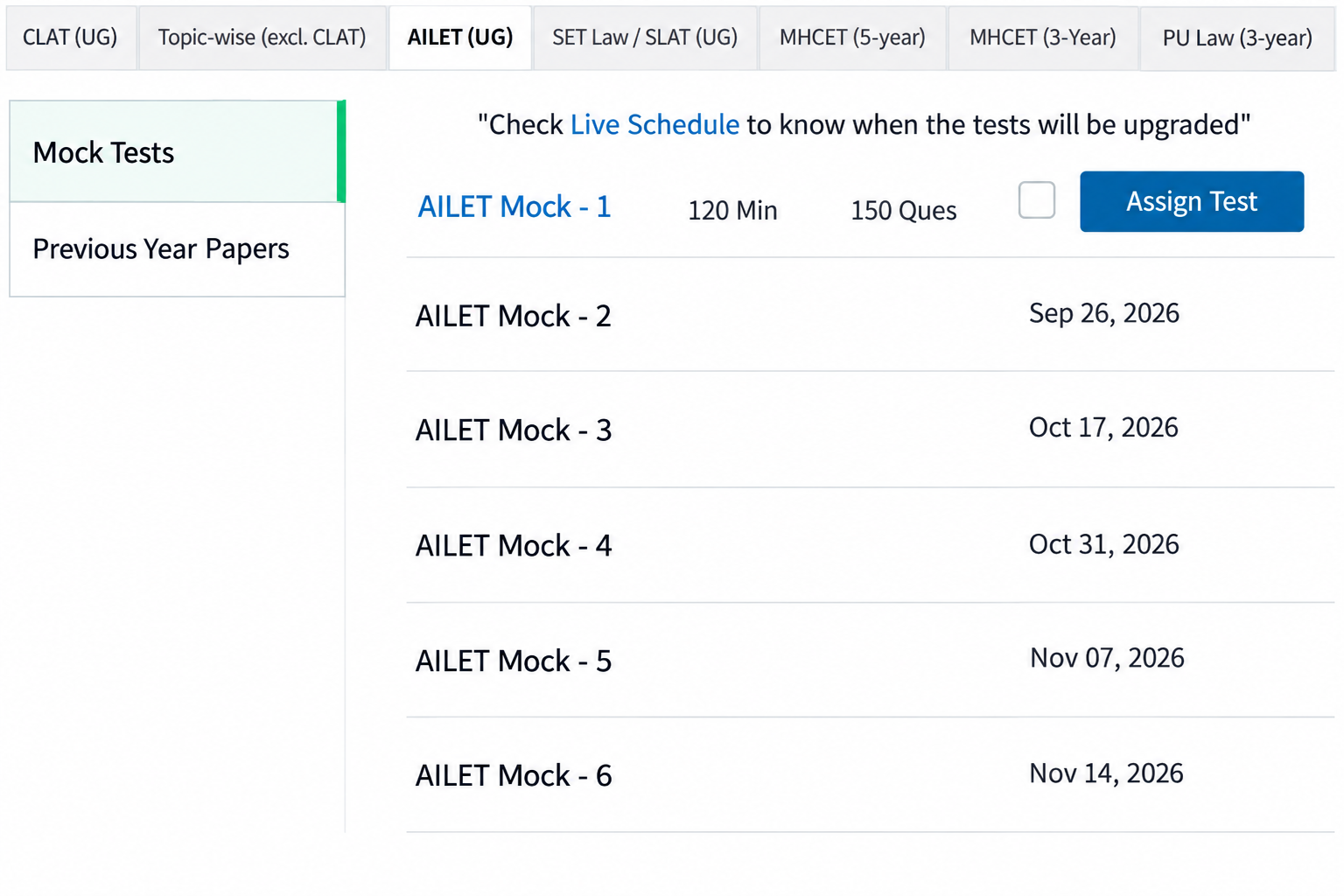Select Mock Tests in sidebar
1344x896 pixels.
click(x=178, y=151)
